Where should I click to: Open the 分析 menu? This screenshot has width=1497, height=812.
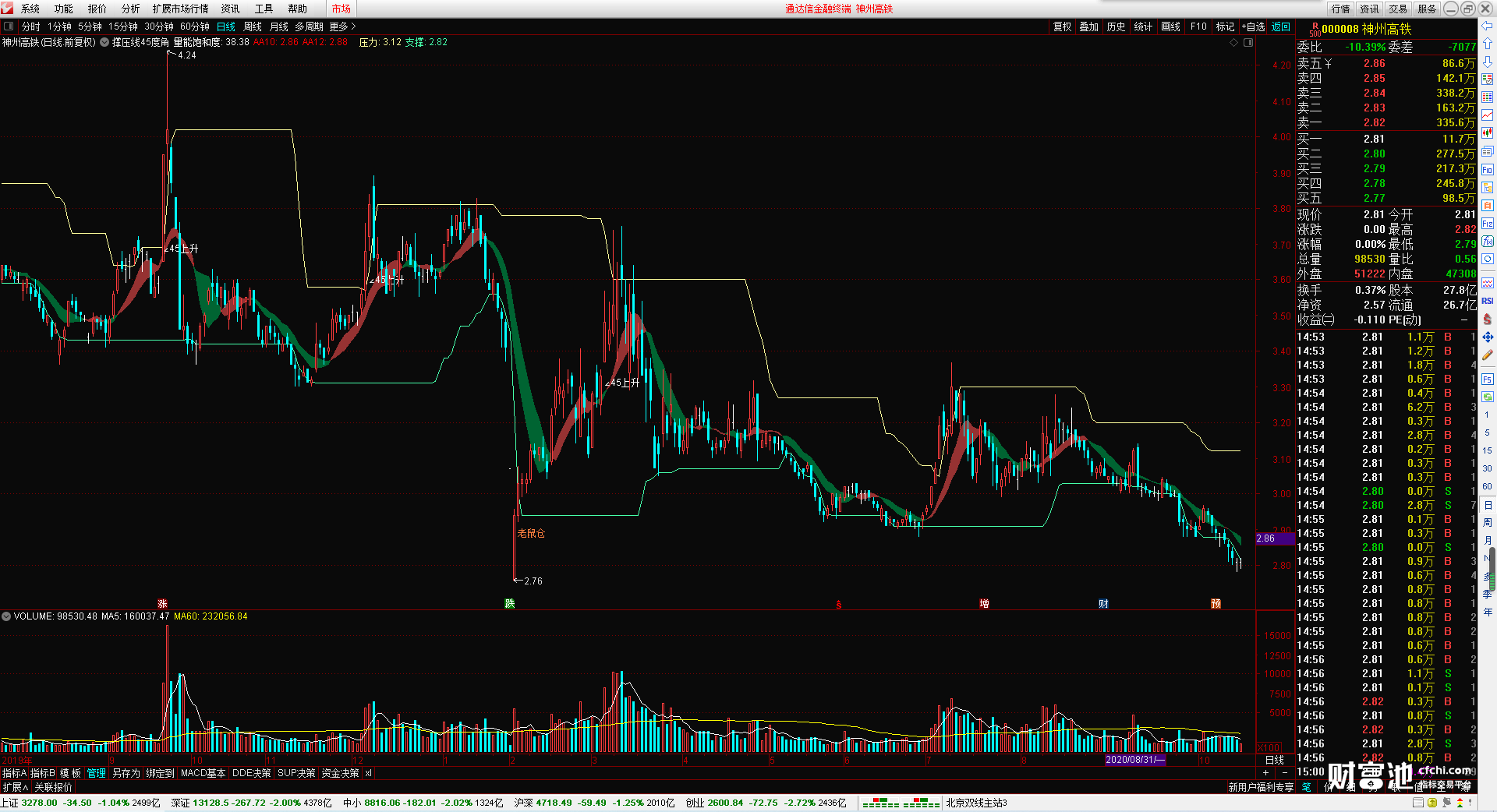click(131, 9)
